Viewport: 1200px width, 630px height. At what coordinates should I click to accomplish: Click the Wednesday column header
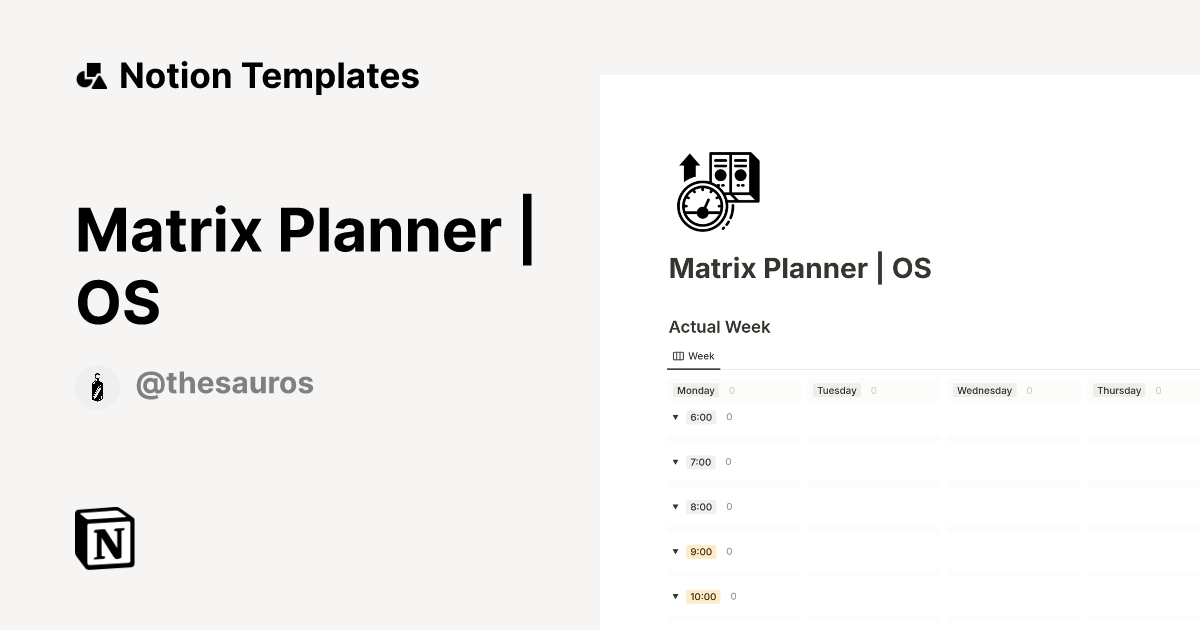point(984,390)
